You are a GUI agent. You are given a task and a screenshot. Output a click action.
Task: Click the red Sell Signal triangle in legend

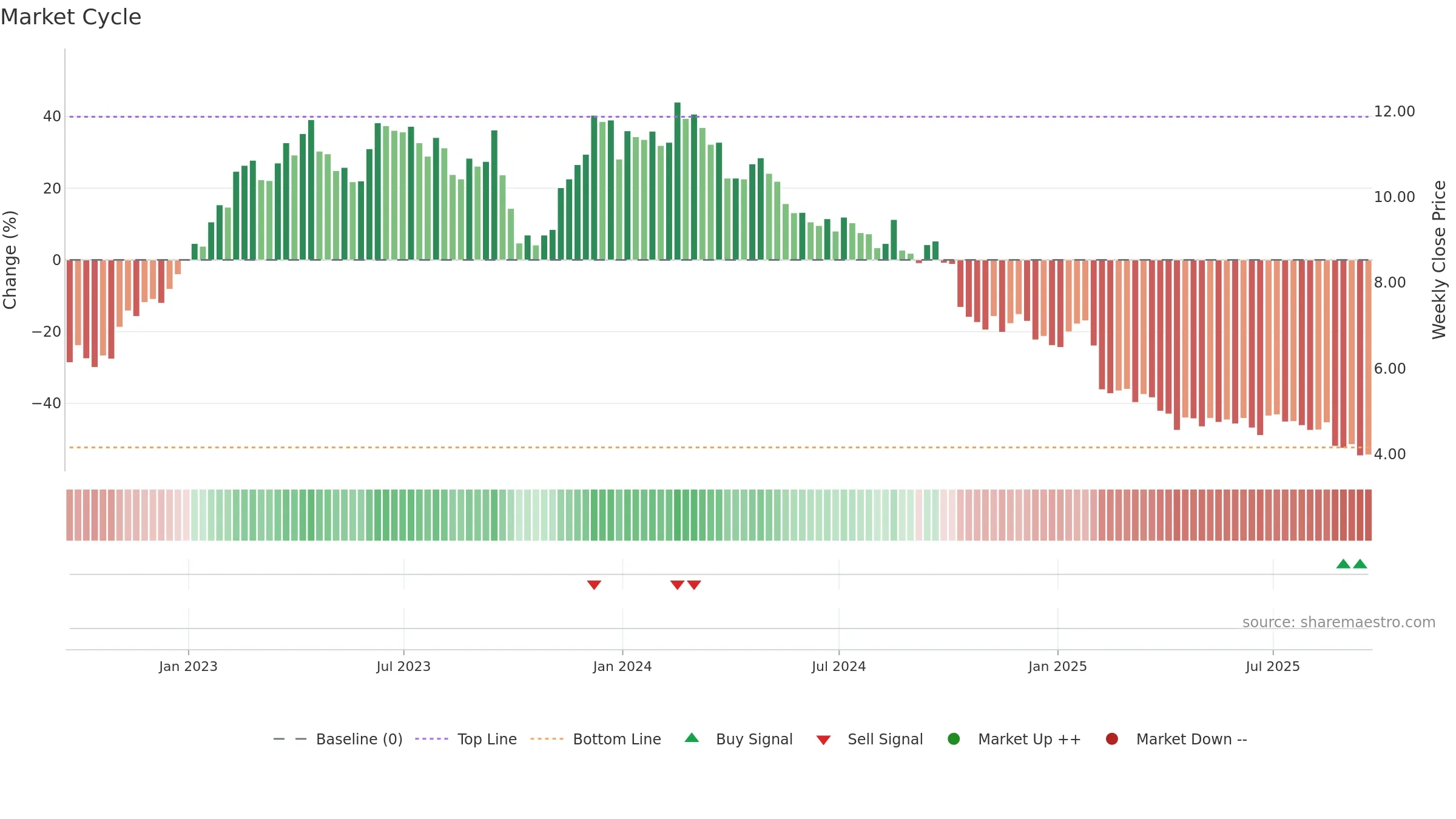click(823, 740)
